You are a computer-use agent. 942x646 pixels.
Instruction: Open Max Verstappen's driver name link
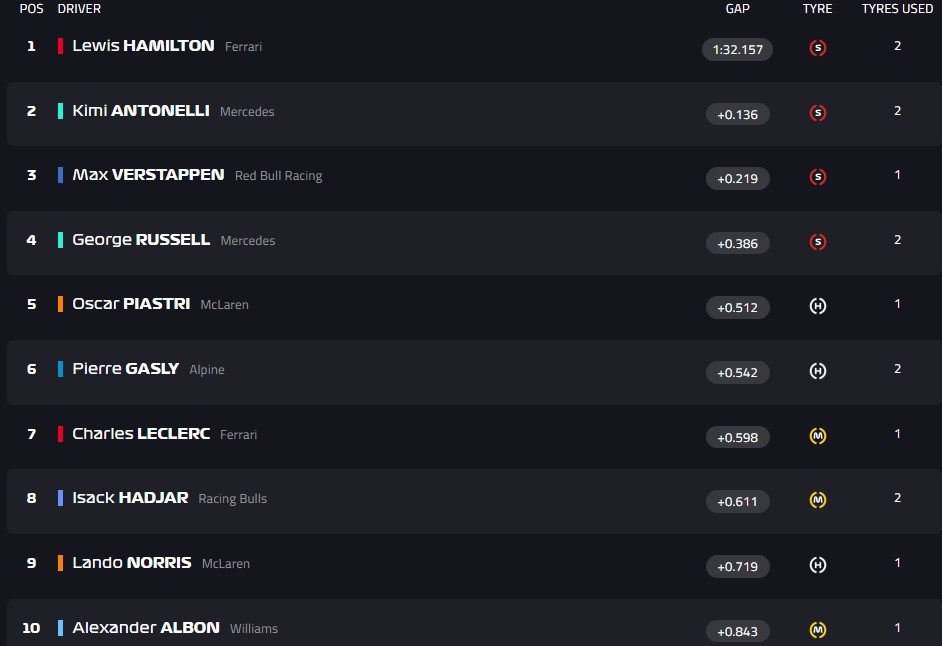pos(148,175)
